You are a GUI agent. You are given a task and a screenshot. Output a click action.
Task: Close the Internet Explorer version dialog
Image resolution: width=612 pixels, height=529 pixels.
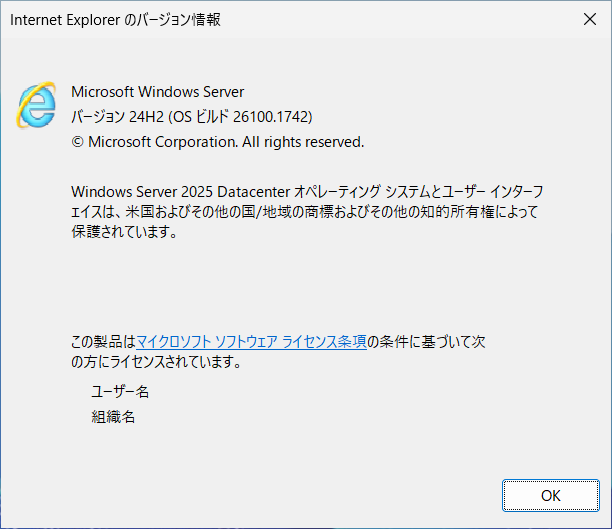[x=590, y=19]
